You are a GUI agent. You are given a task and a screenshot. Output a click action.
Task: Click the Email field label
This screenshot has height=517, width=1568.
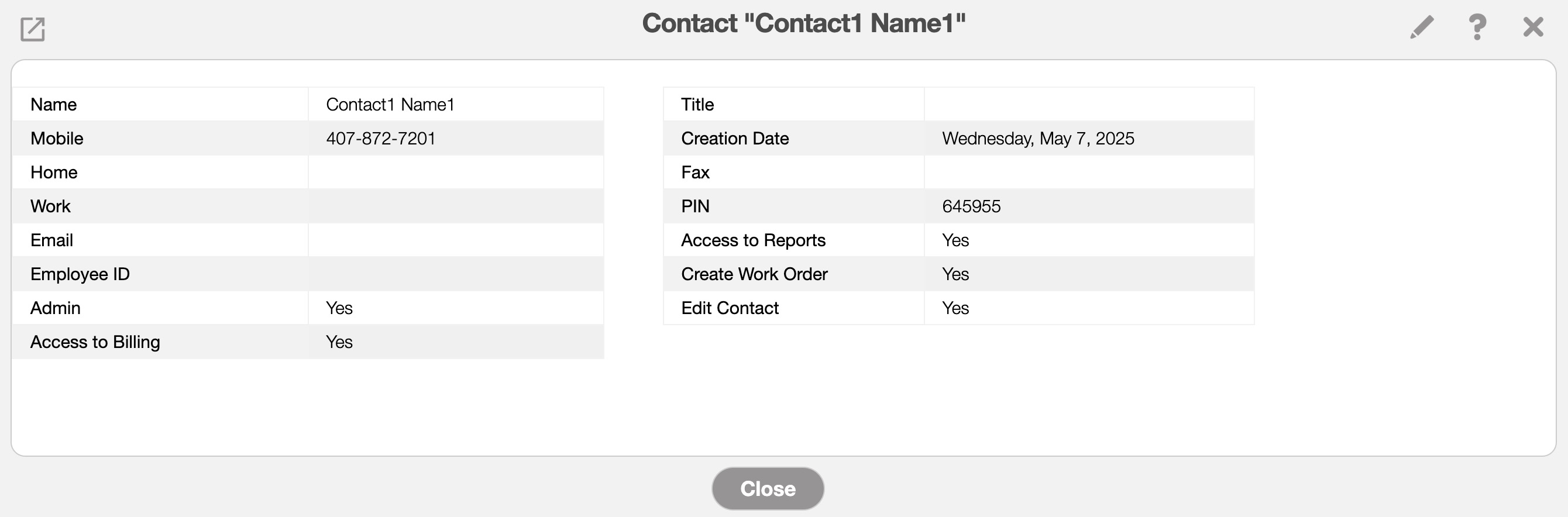click(51, 240)
